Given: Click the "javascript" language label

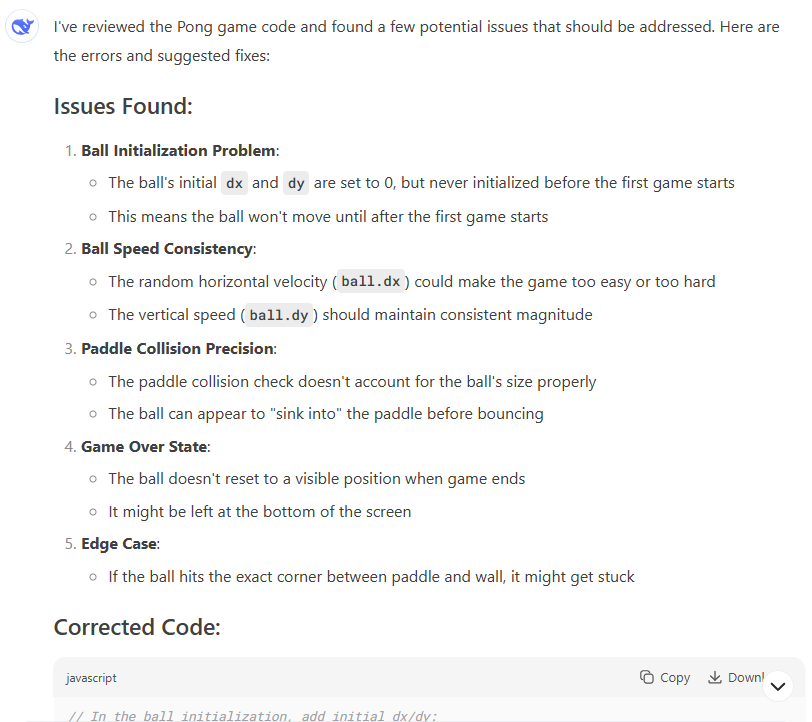Looking at the screenshot, I should [x=91, y=678].
